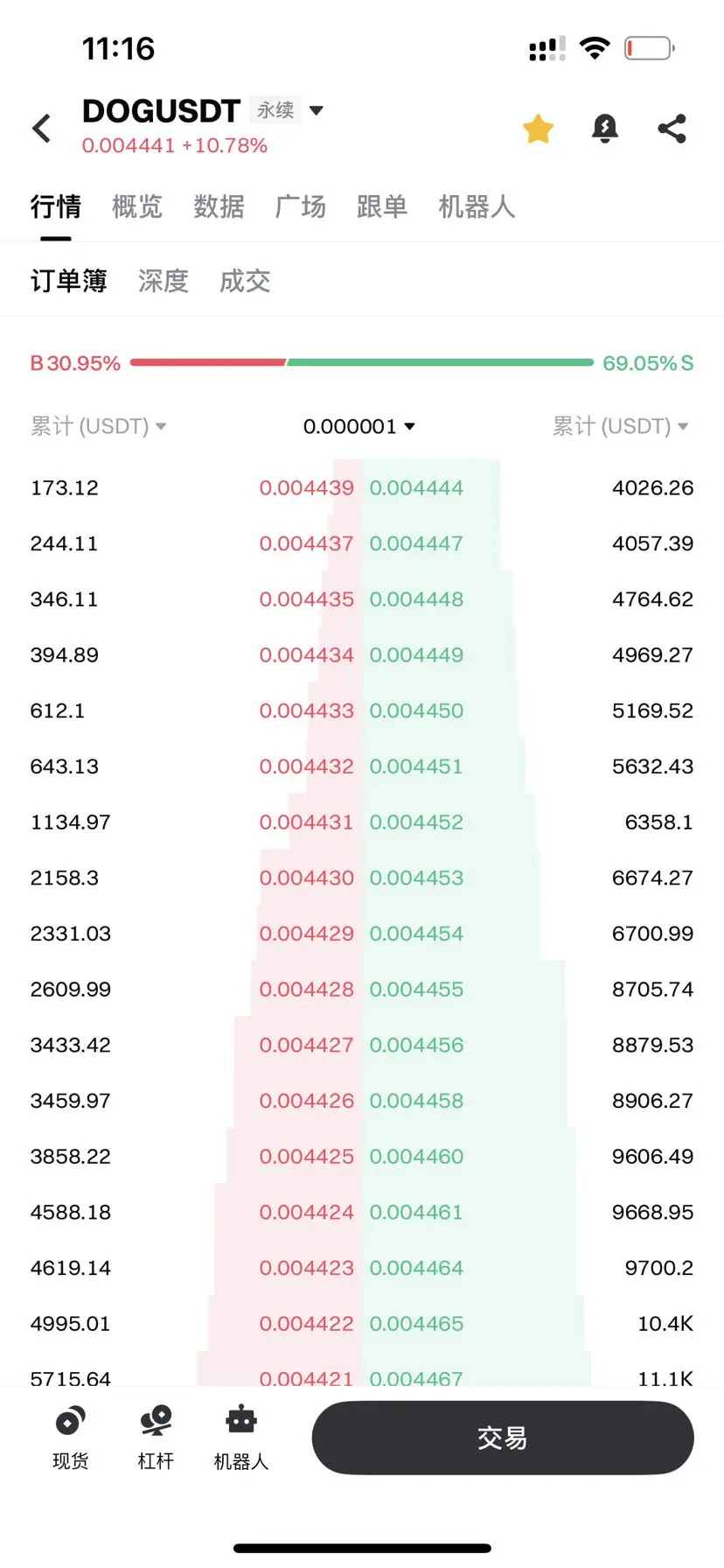Viewport: 724px width, 1568px height.
Task: Open the 0.000001 precision dropdown
Action: pyautogui.click(x=359, y=426)
